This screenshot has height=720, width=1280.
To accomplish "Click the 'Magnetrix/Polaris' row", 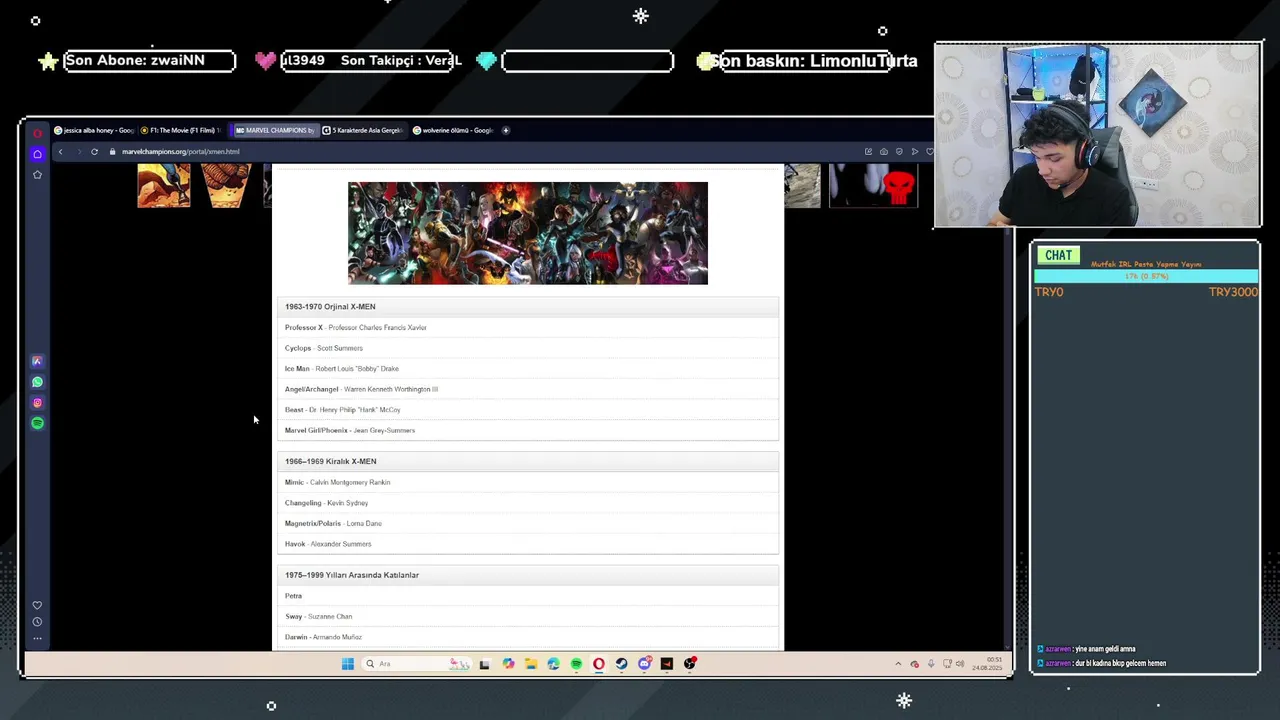I will (x=528, y=523).
